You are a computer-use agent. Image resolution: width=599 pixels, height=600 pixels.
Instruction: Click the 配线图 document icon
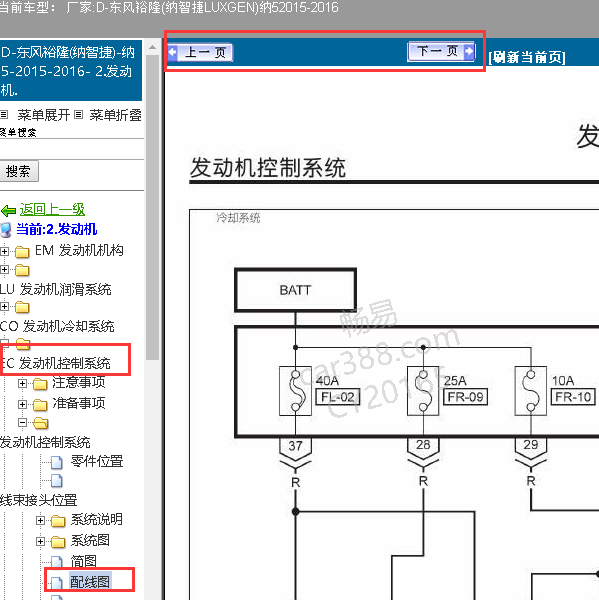(57, 583)
